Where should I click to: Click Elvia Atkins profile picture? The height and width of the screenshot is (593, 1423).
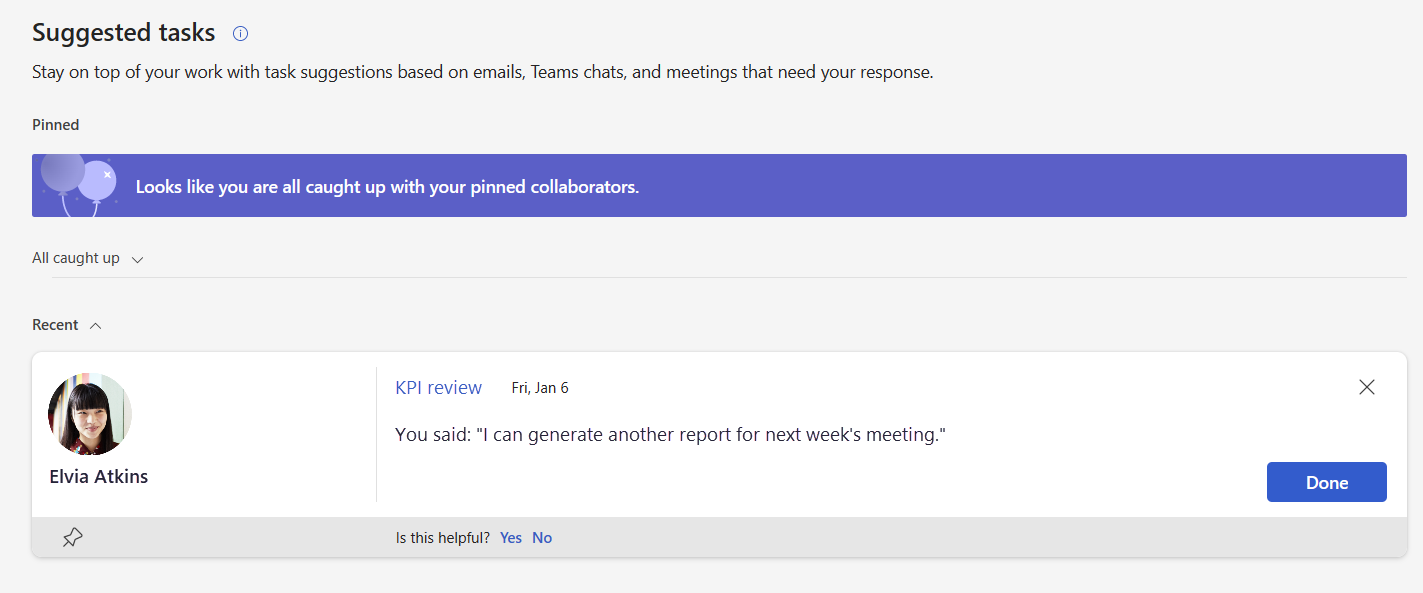tap(89, 413)
